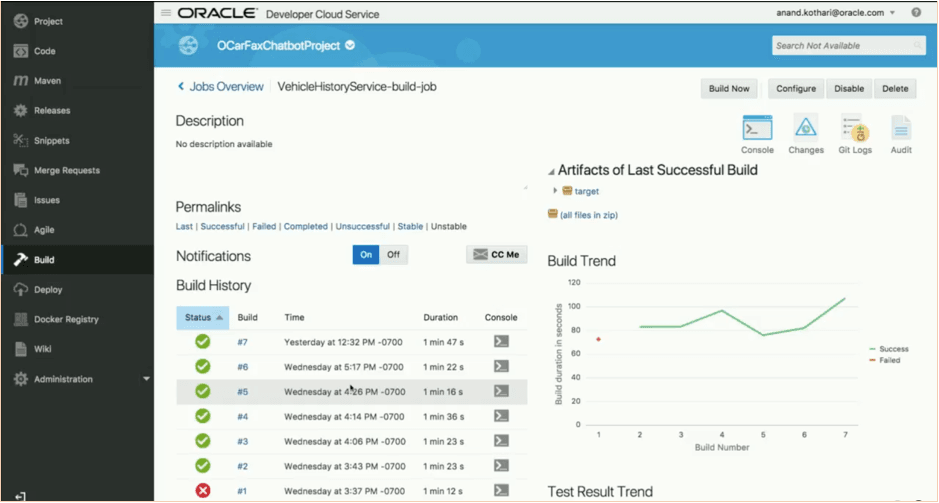Open the OCarFaxChatbotProject dropdown chevron

coord(350,46)
